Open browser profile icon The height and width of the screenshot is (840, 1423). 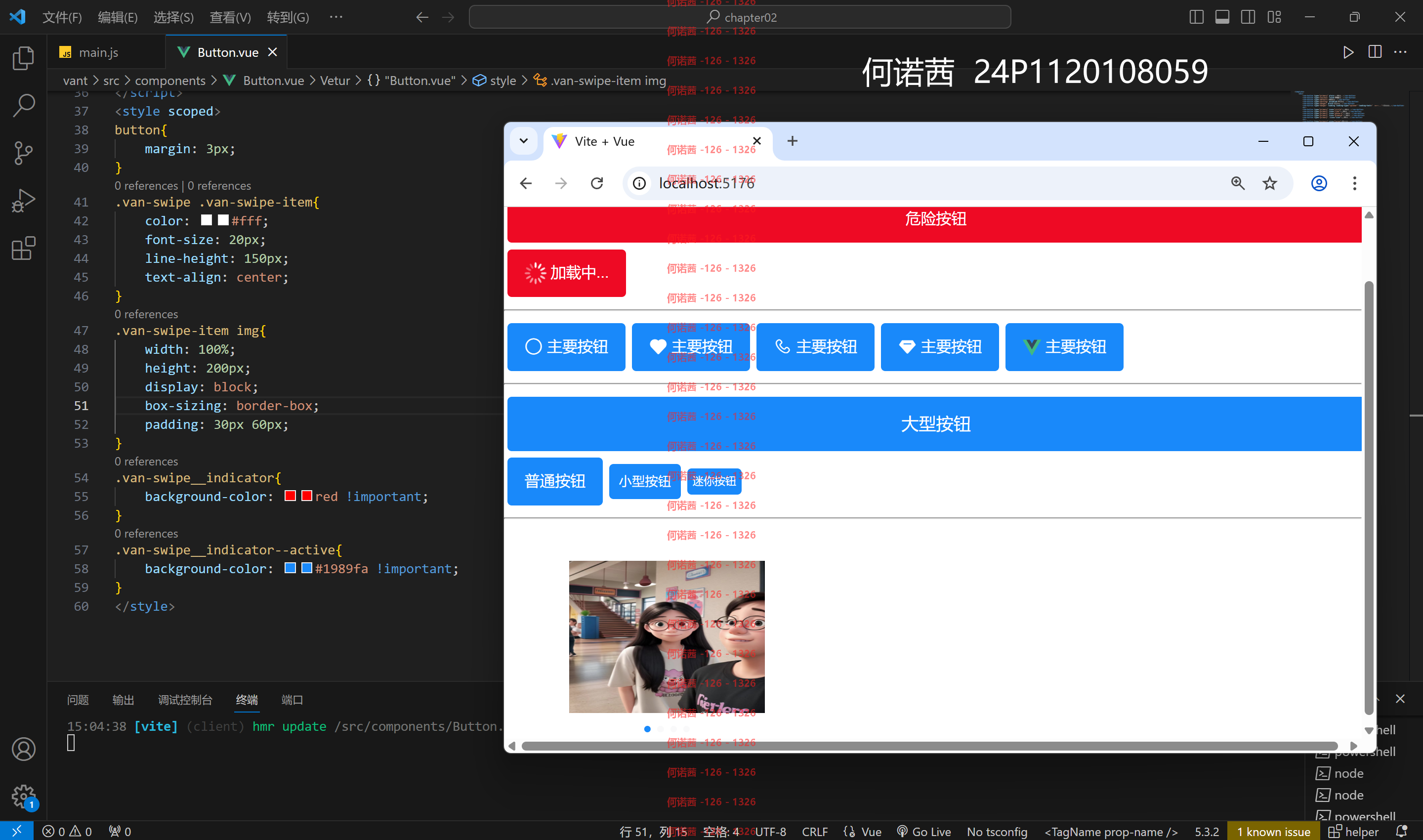(1319, 183)
